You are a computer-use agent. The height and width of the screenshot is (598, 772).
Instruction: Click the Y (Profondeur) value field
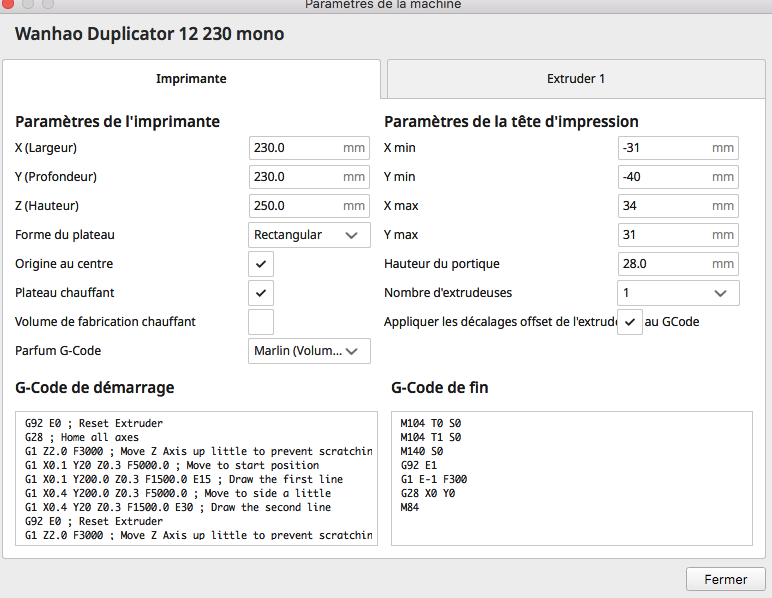(309, 177)
